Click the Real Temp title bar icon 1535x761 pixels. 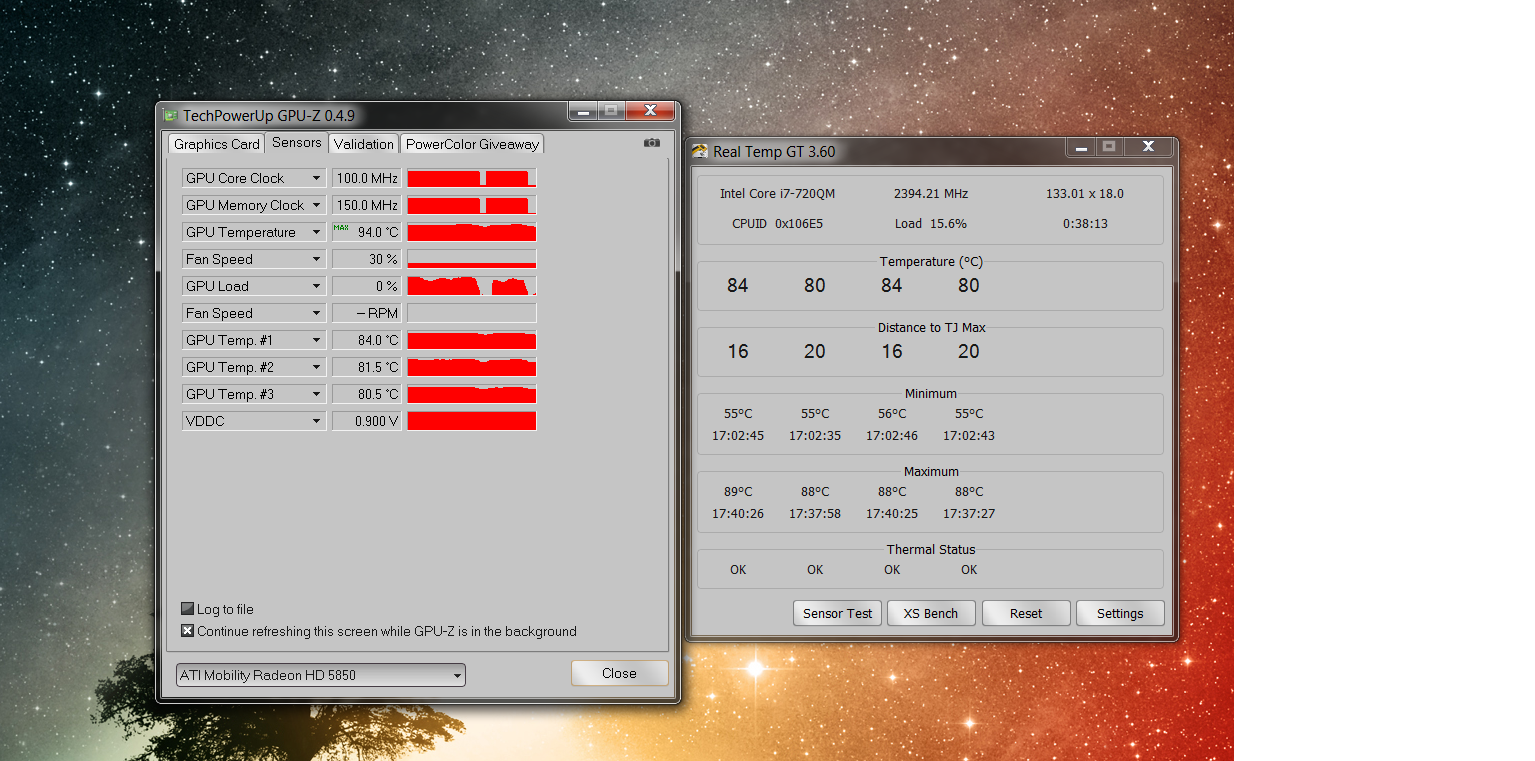pos(700,152)
